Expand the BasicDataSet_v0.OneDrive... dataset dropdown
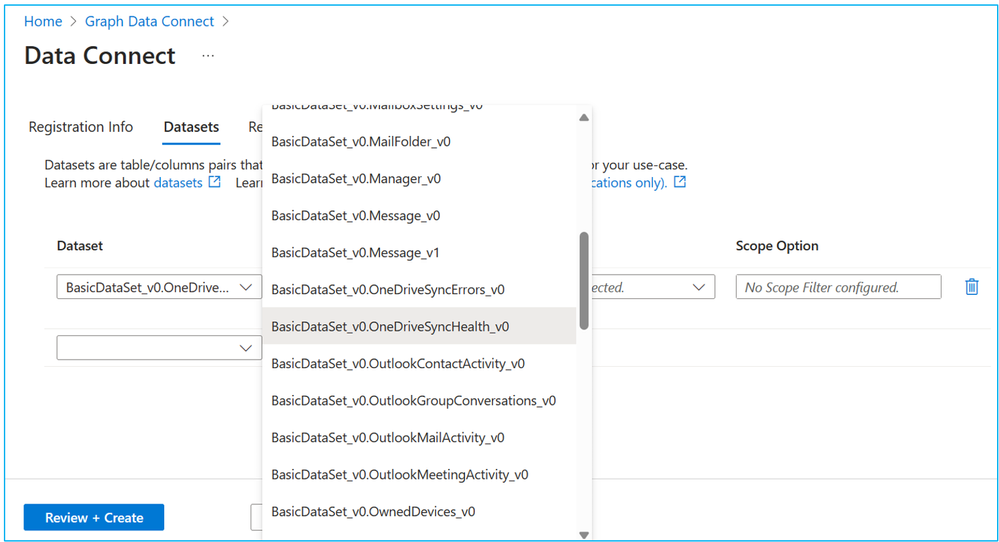999x542 pixels. pos(159,287)
